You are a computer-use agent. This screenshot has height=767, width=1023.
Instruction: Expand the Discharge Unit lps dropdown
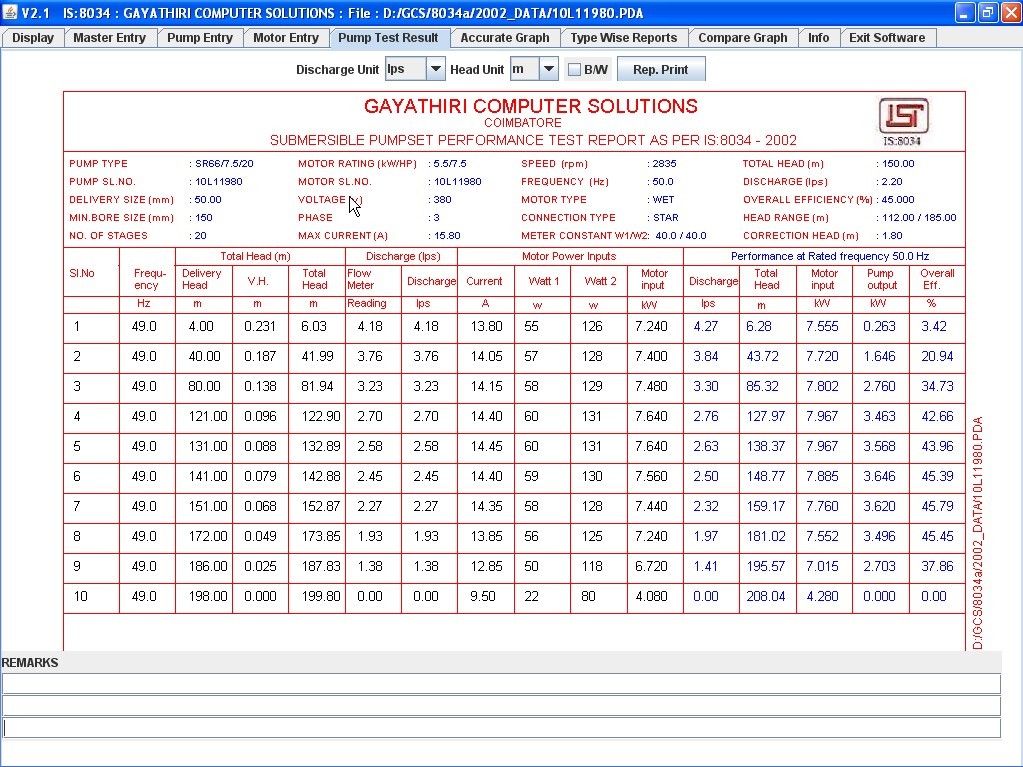click(x=435, y=68)
